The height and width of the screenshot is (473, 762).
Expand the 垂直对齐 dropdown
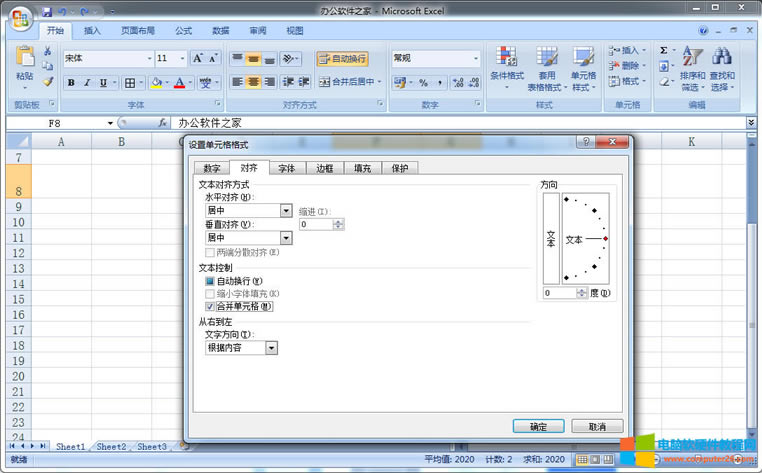(x=286, y=238)
